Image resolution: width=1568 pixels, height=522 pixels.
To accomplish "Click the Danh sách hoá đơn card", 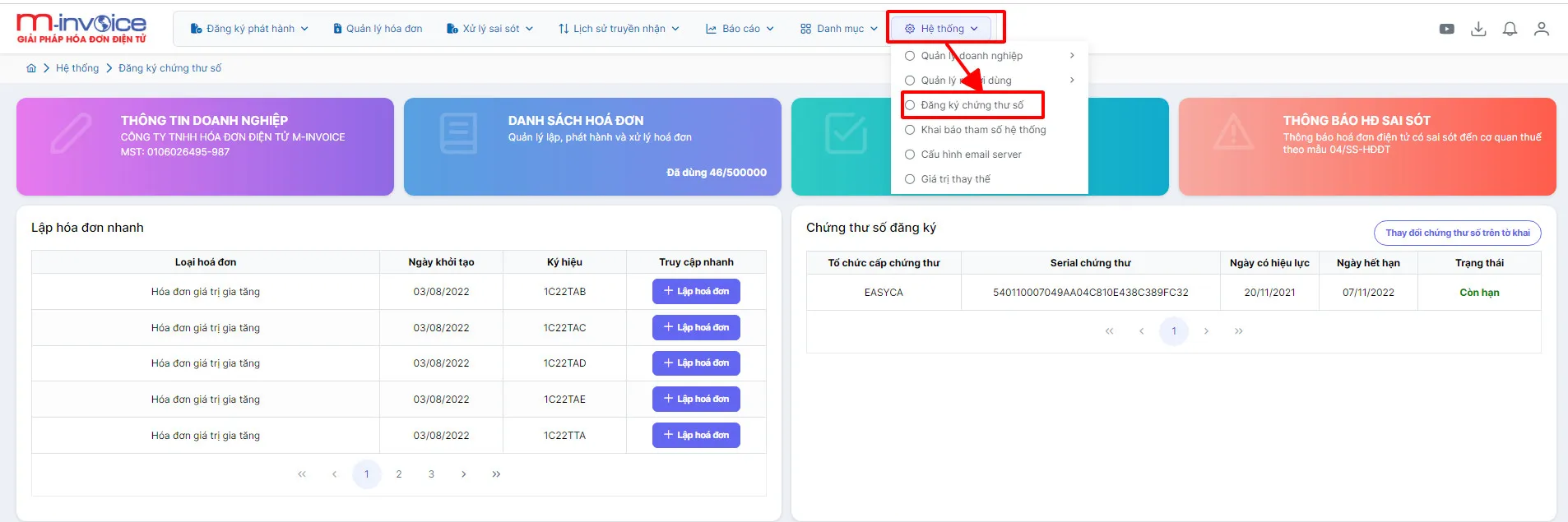I will pos(592,146).
